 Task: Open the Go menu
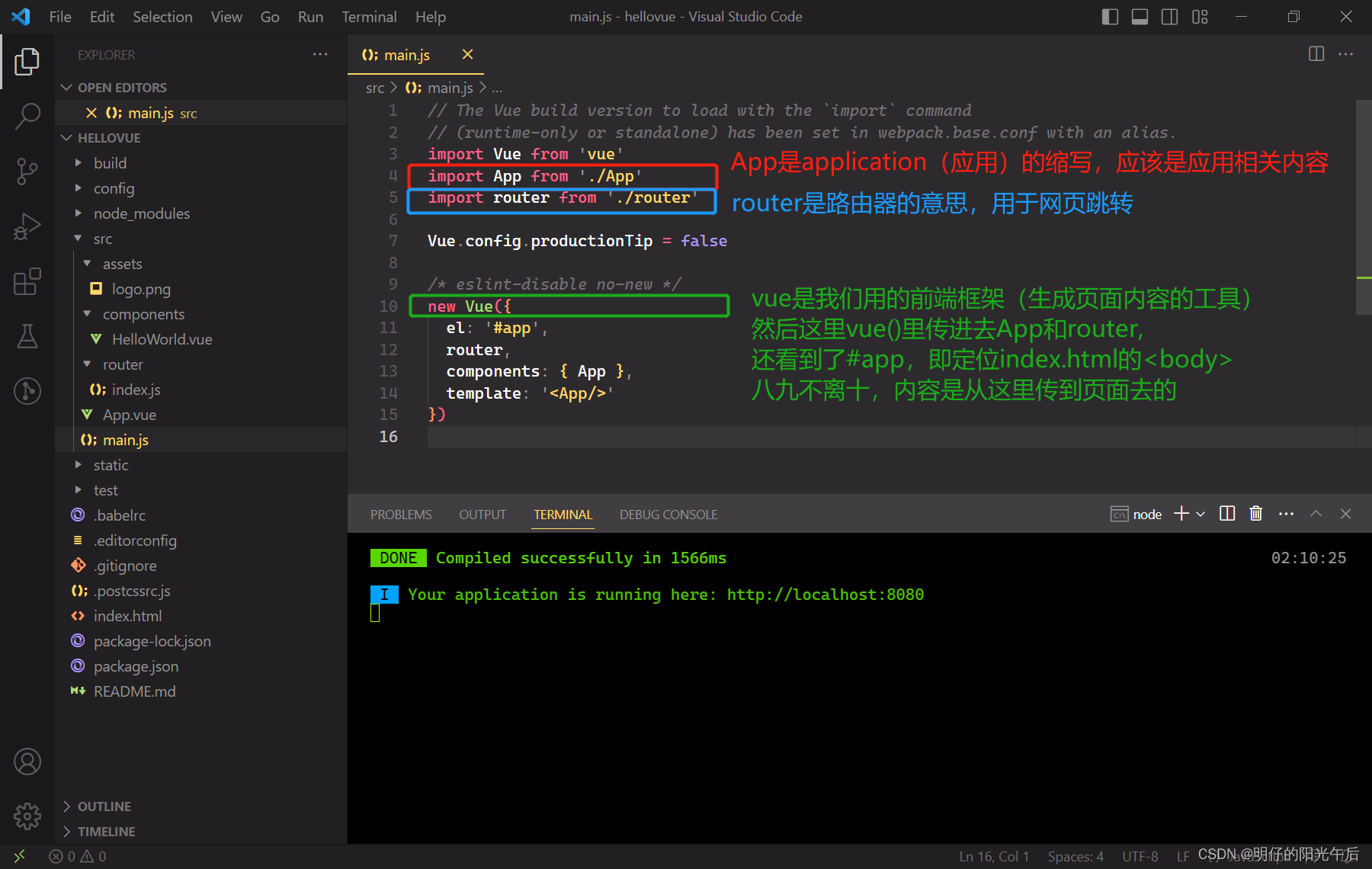click(270, 17)
